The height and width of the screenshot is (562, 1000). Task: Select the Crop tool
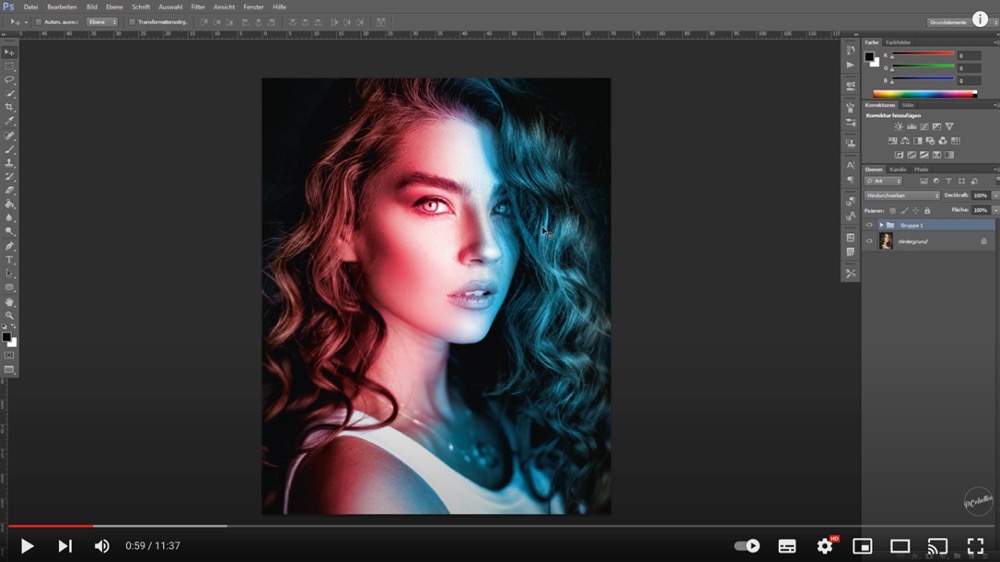[10, 107]
